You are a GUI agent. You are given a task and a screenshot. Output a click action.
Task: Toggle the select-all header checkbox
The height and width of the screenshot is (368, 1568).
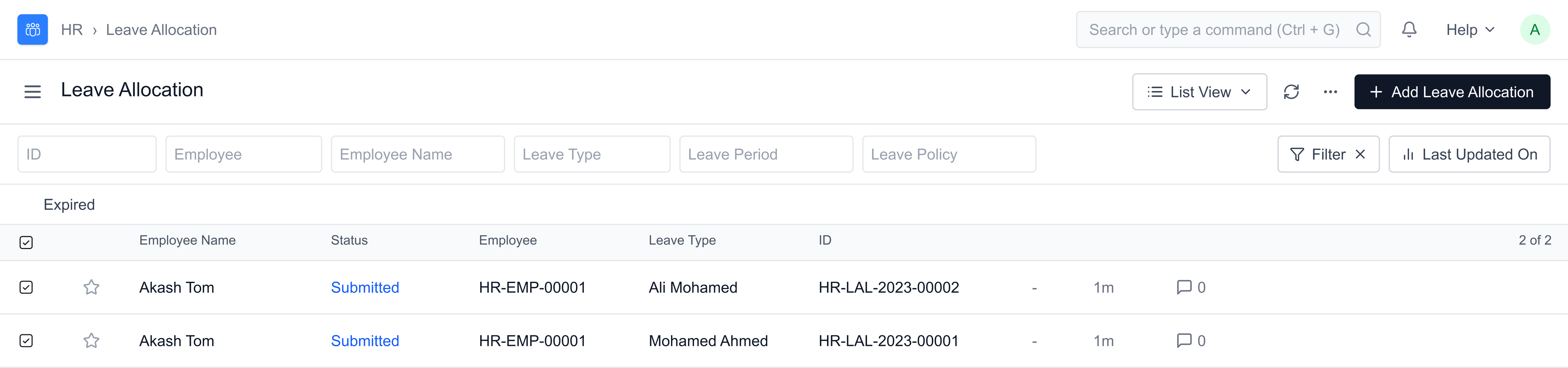click(26, 242)
